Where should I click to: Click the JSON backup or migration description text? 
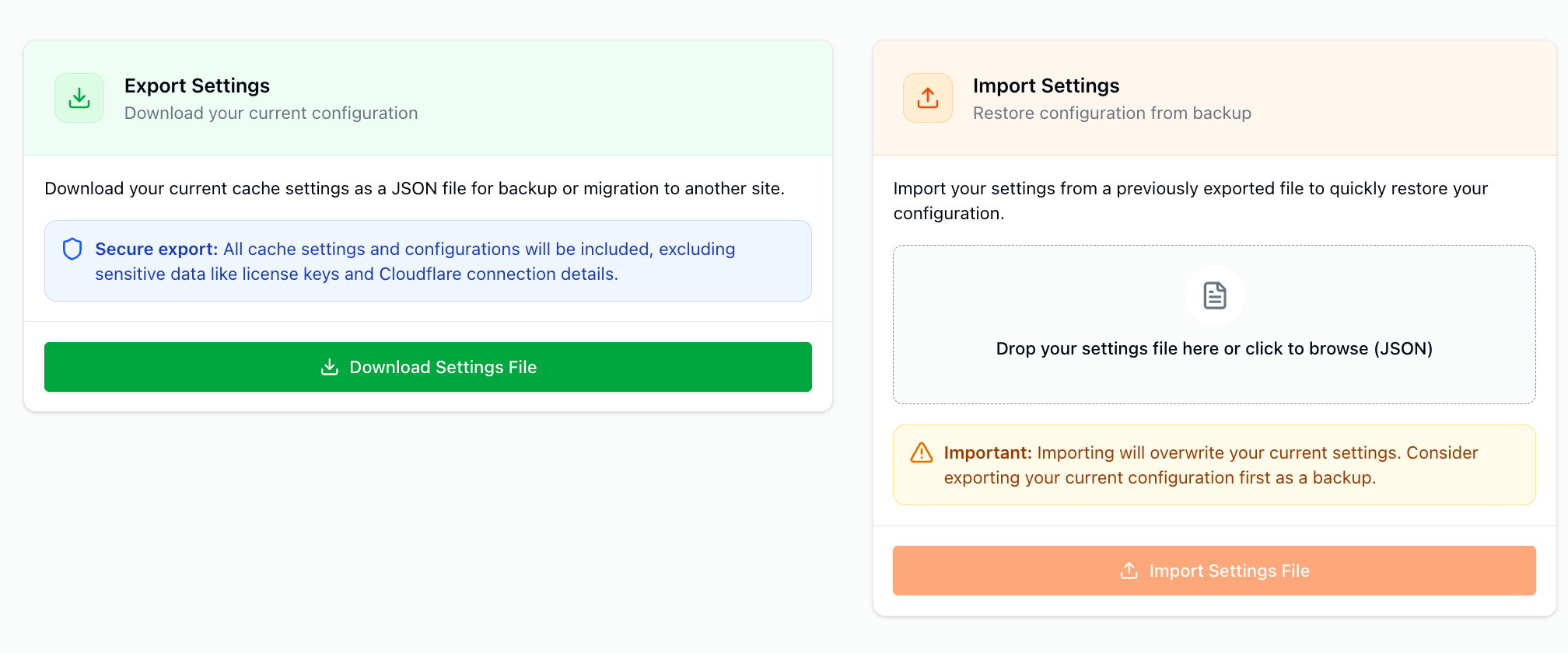414,188
